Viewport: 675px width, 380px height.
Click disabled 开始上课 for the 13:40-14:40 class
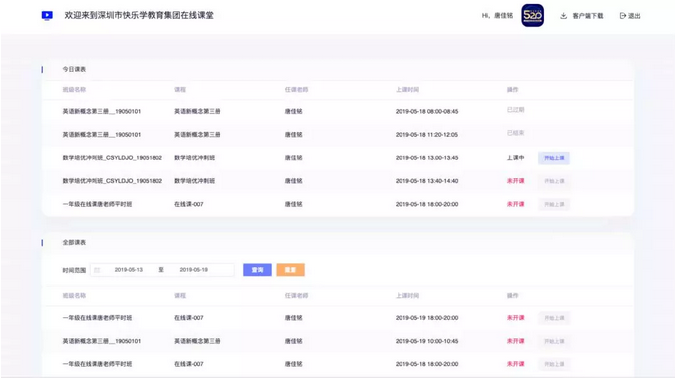coord(554,181)
